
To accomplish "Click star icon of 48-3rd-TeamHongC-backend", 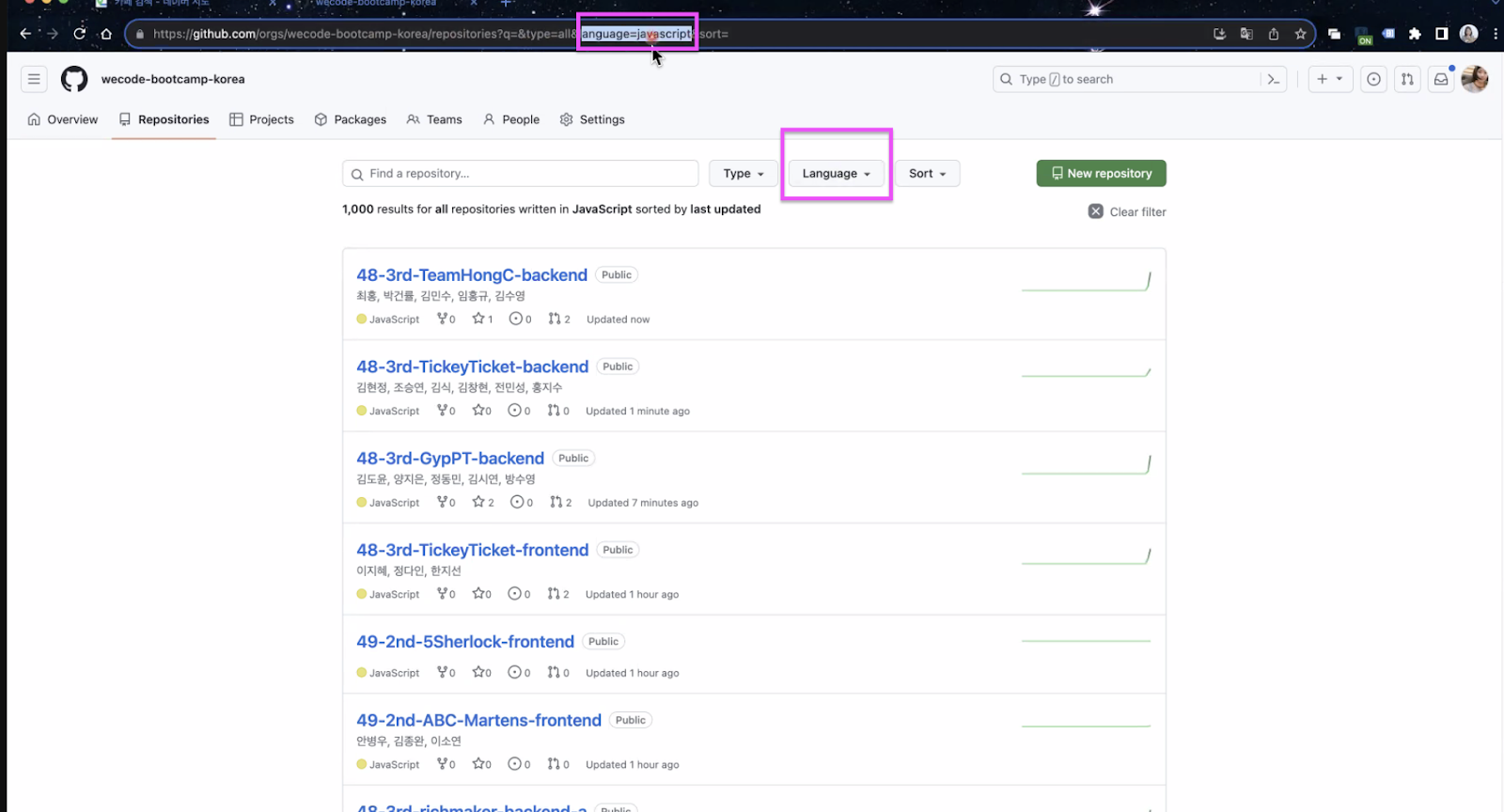I will (x=478, y=319).
